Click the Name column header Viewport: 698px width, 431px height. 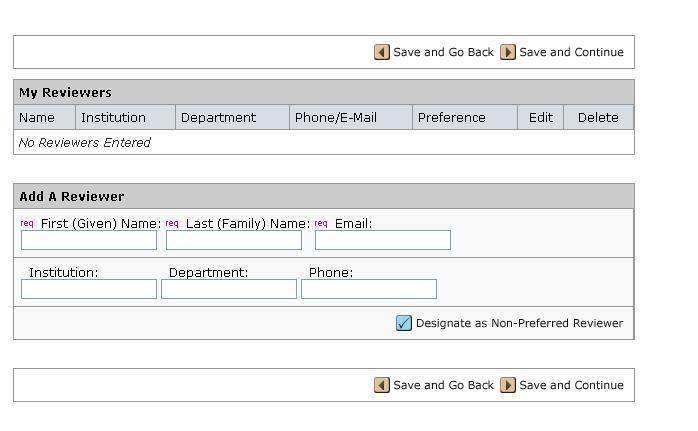pos(37,117)
